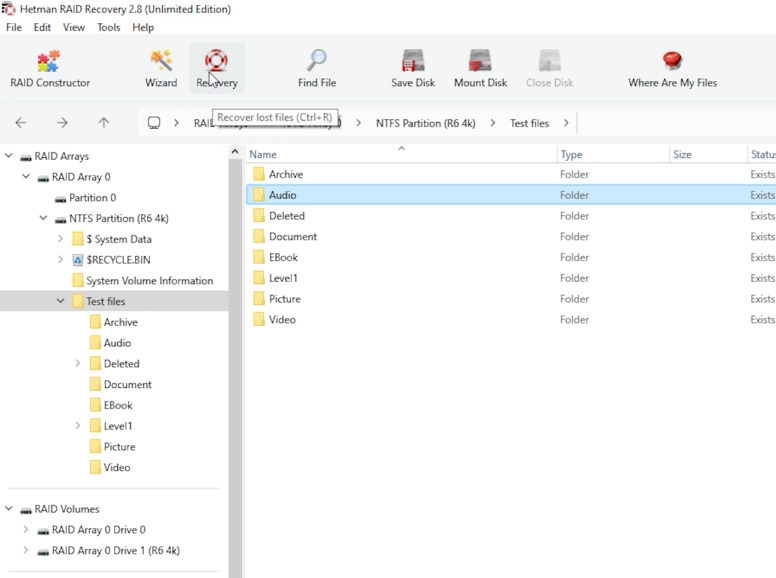Select the Archive folder in the tree
The width and height of the screenshot is (776, 578).
click(120, 322)
